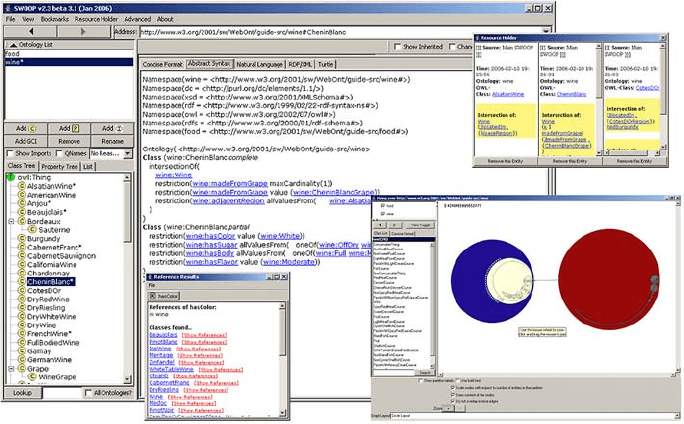Open the Zoom dropdown in graph window
Screen dimensions: 684x424
(449, 408)
